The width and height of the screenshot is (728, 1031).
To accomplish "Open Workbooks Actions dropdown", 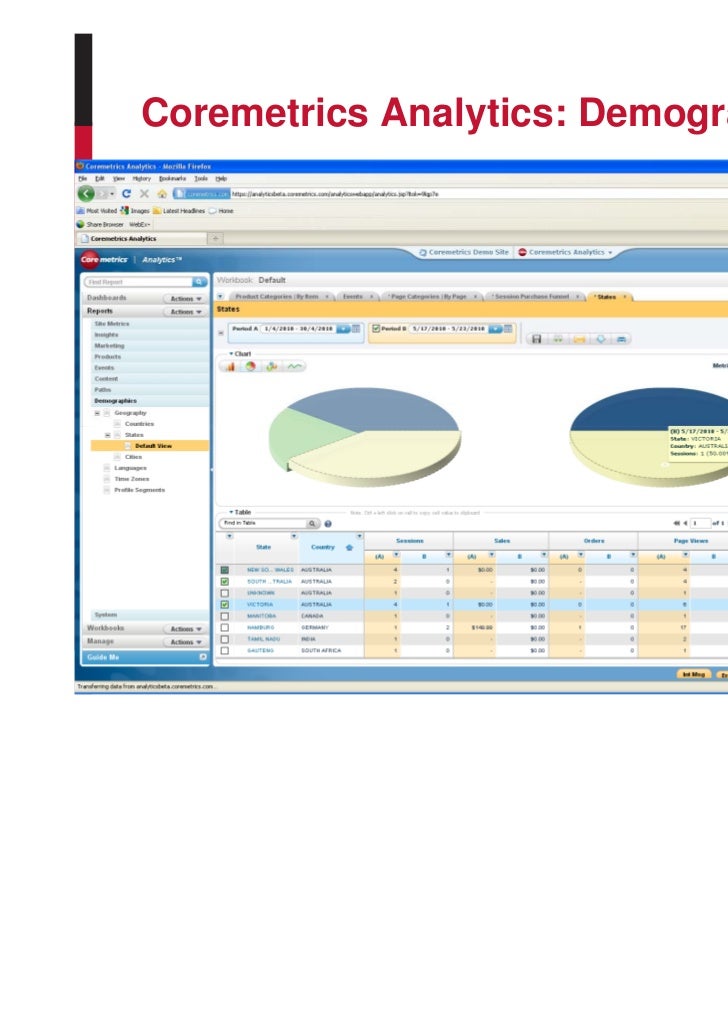I will (x=185, y=629).
